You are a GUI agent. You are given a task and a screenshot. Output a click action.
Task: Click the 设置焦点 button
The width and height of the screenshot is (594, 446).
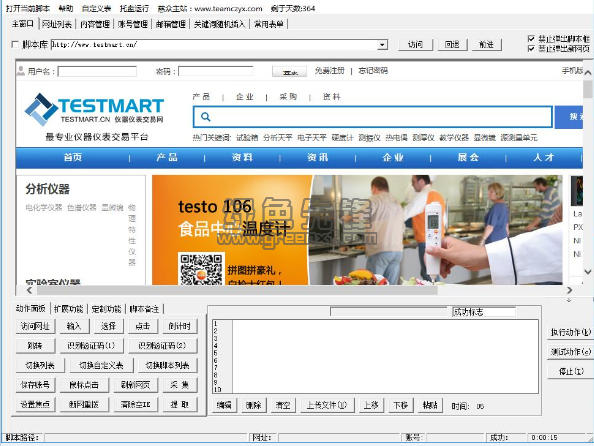(x=35, y=404)
